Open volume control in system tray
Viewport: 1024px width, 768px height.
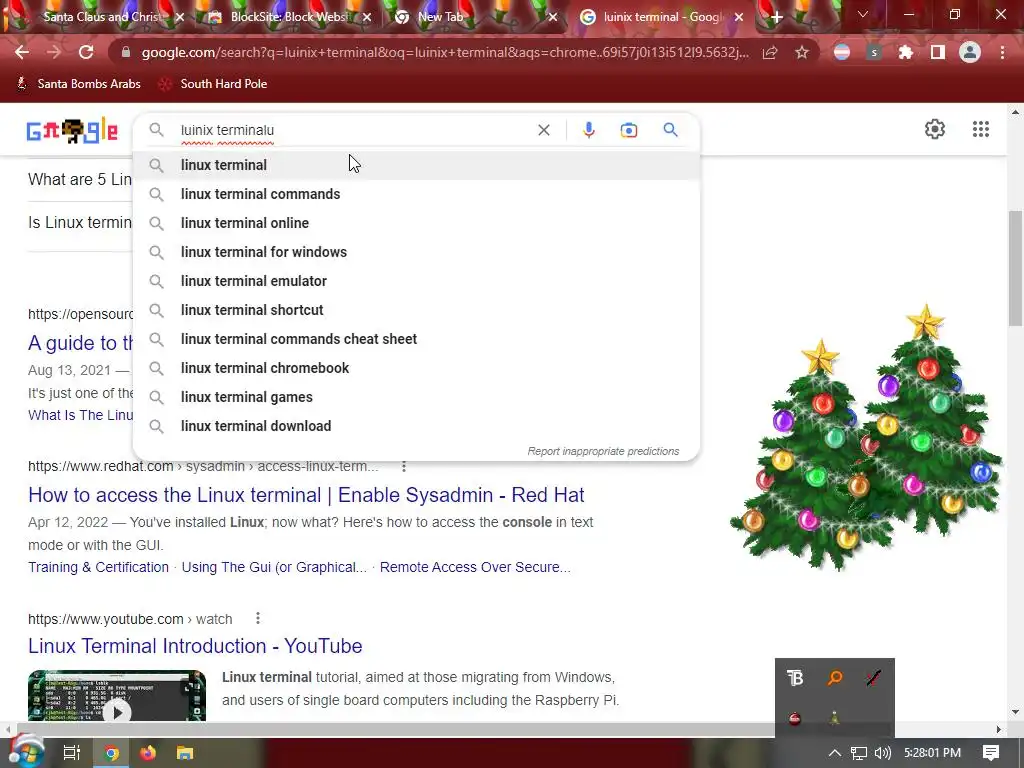coord(882,753)
